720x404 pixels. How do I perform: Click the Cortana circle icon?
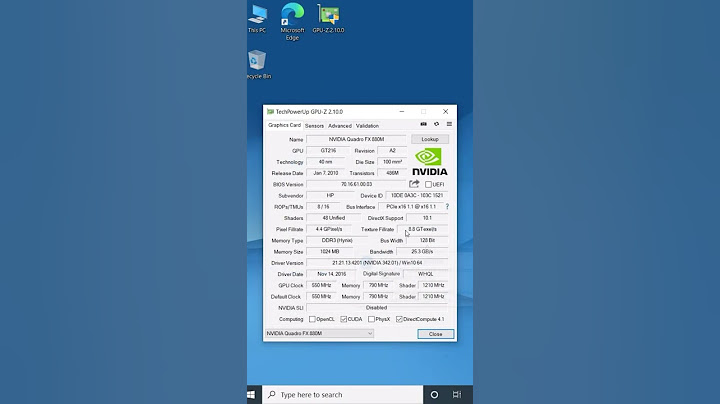point(434,394)
